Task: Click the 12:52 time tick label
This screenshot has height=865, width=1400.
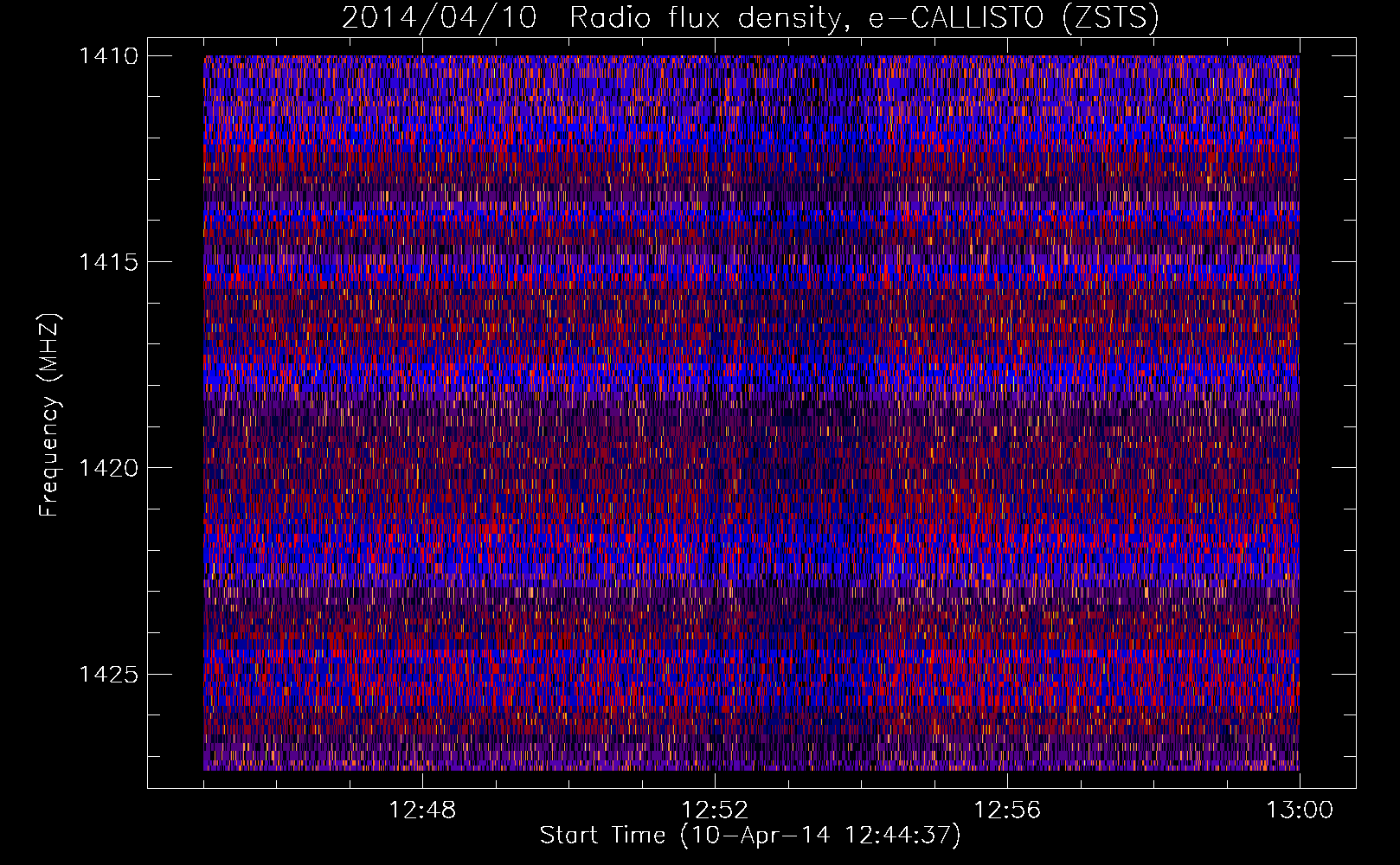Action: point(715,811)
